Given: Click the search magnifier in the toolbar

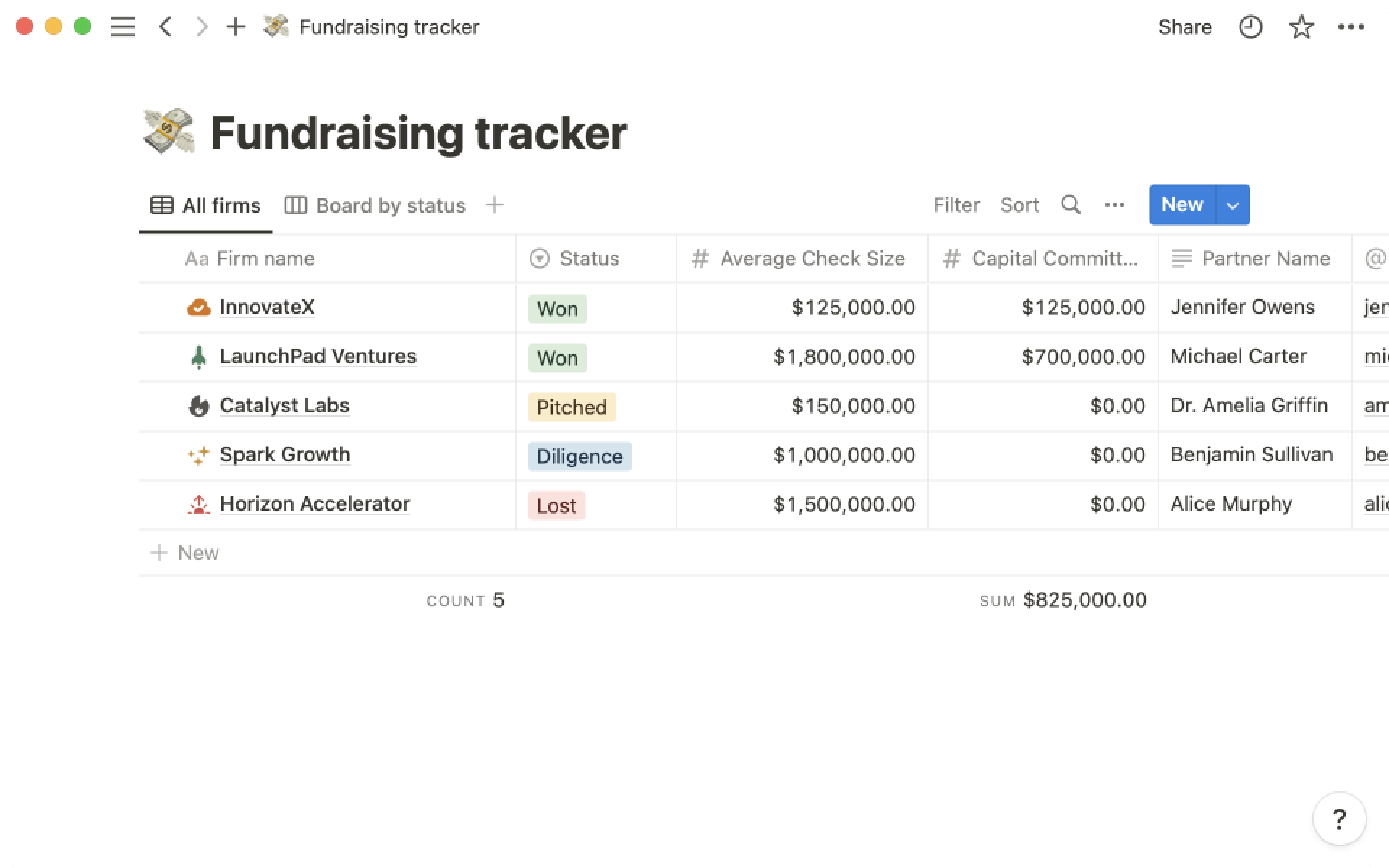Looking at the screenshot, I should pos(1071,205).
